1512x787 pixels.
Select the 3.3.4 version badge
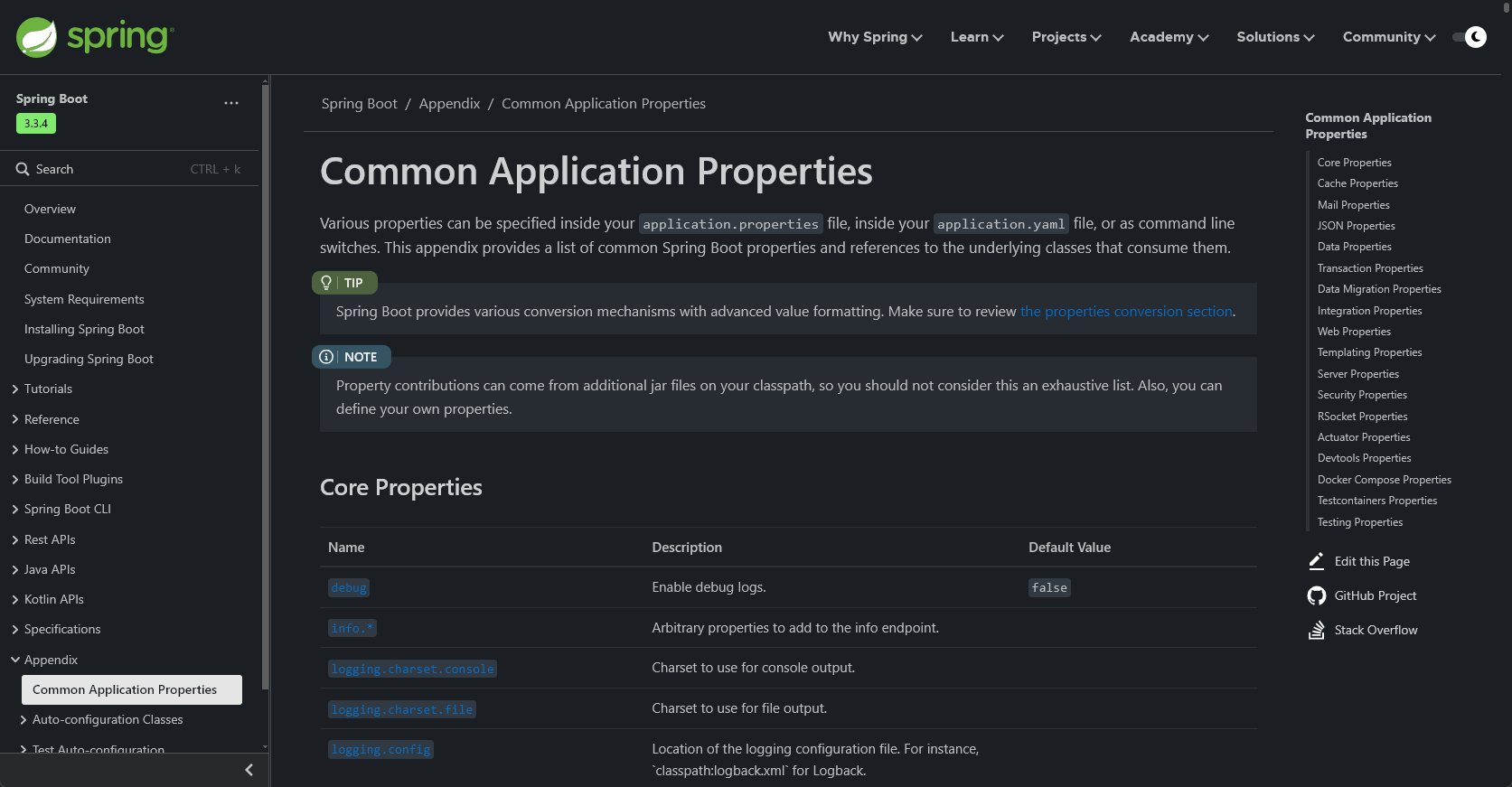36,124
